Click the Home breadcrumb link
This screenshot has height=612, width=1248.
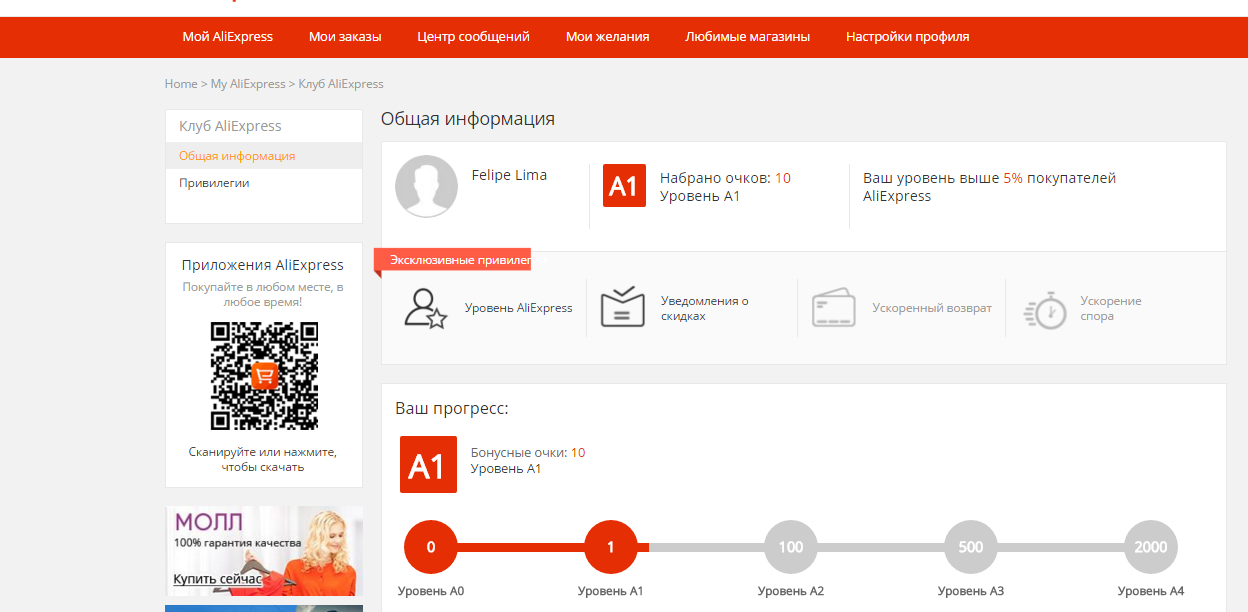(181, 84)
